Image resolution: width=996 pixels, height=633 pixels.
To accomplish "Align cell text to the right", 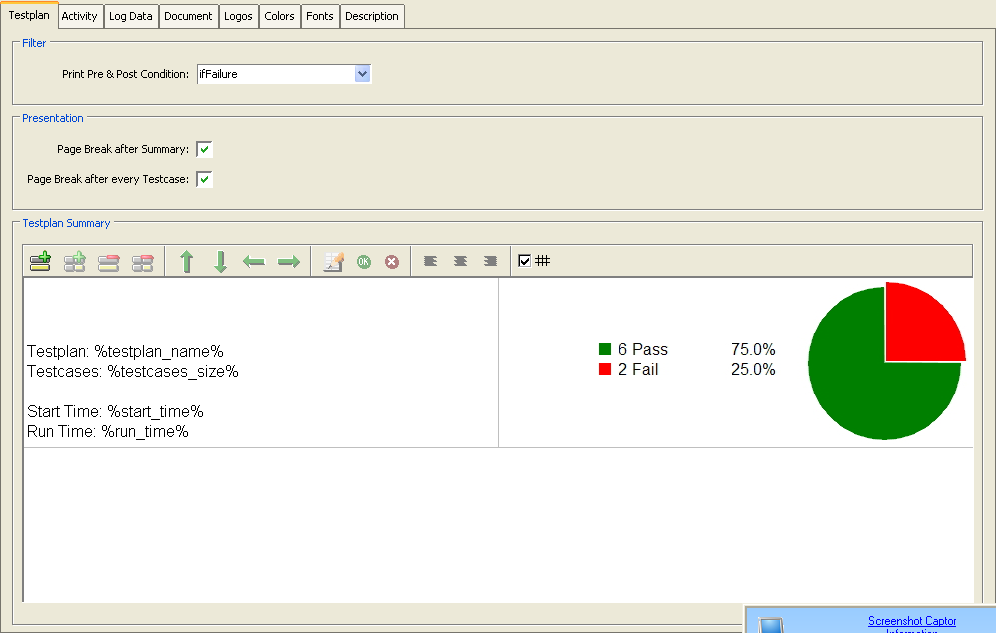I will [490, 262].
